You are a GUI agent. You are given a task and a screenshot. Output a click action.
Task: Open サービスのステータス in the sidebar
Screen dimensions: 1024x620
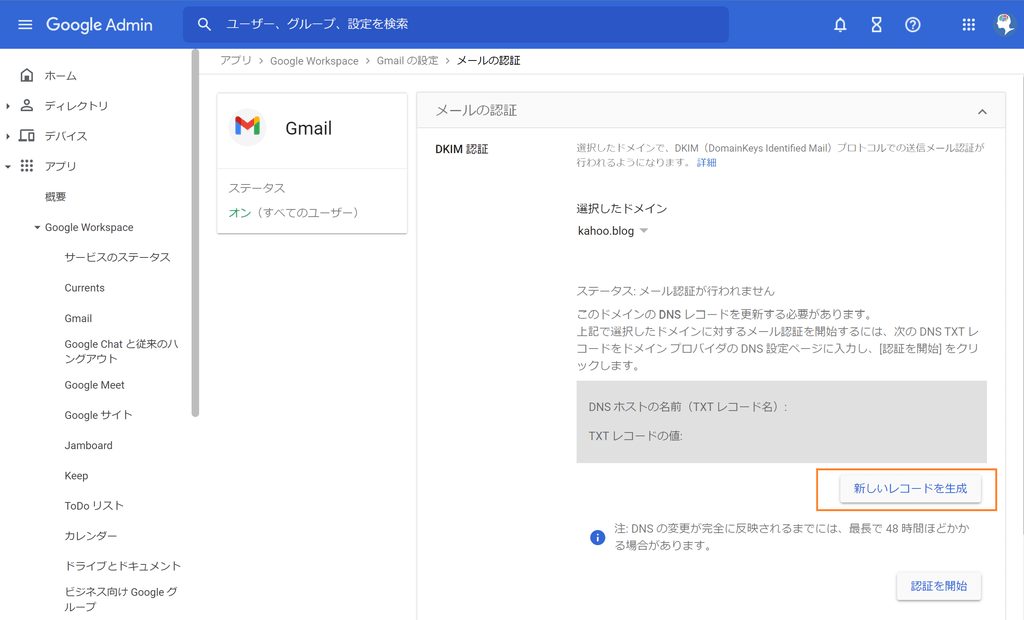click(118, 257)
